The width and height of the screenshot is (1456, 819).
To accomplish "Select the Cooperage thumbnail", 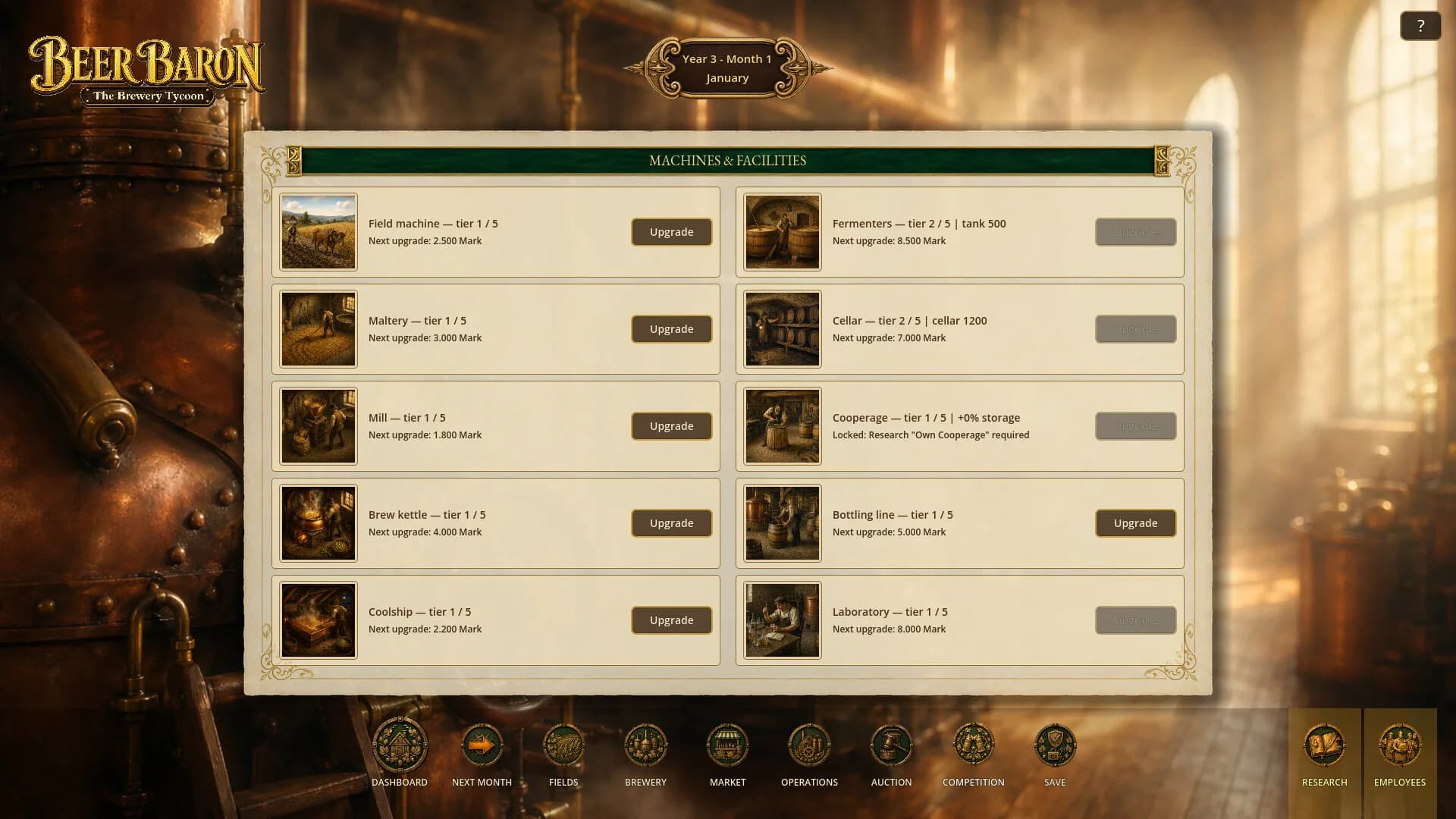I will click(783, 426).
